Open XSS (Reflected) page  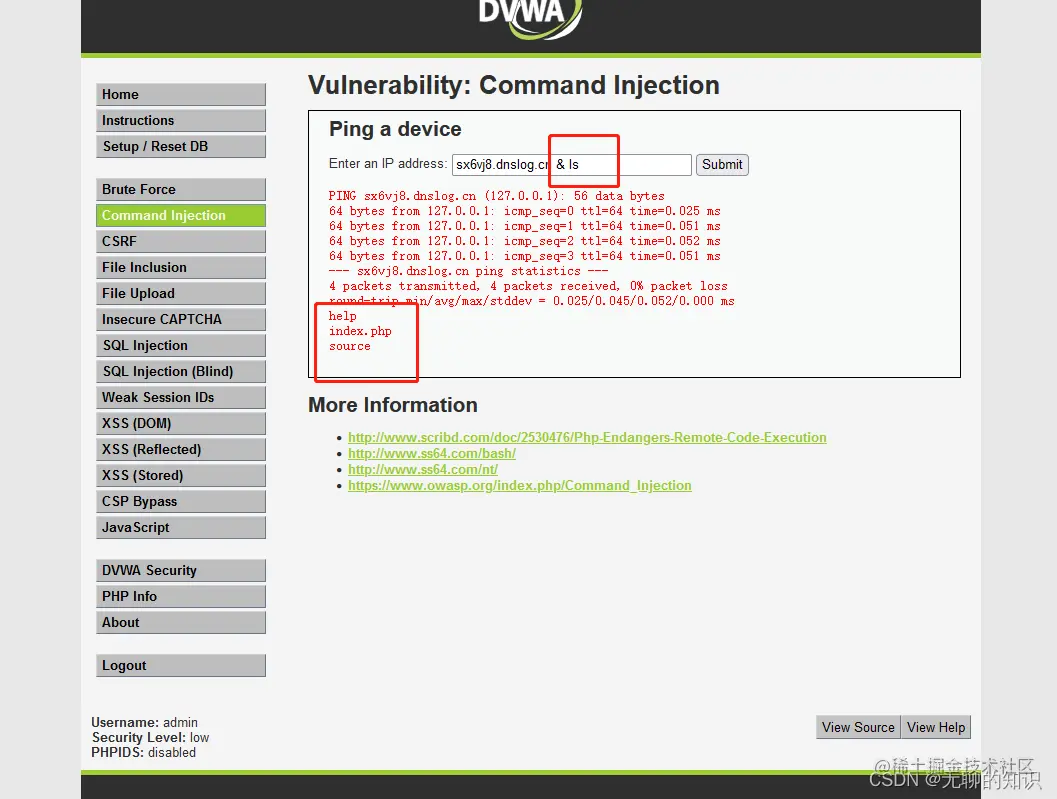coord(181,450)
